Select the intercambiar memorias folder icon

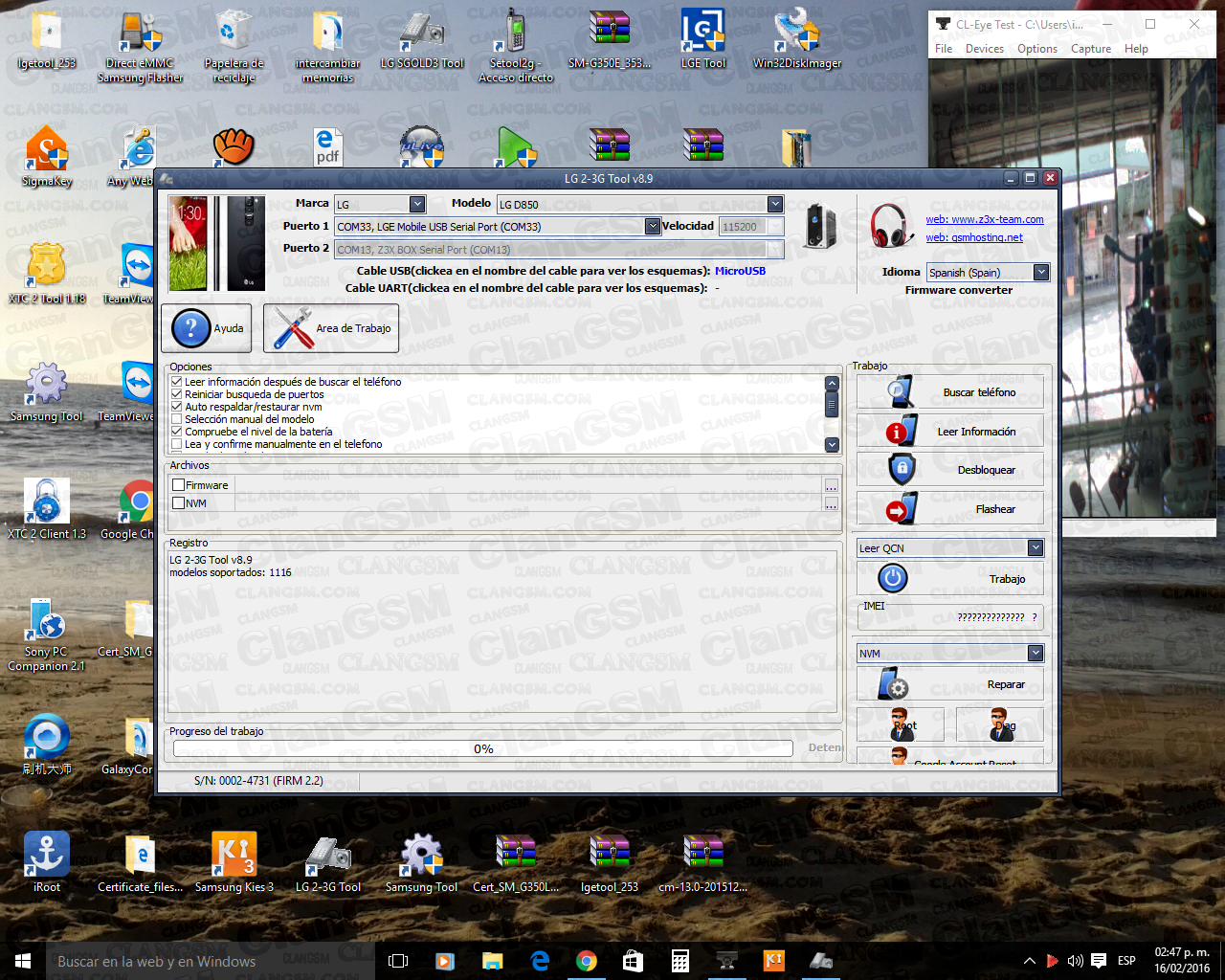tap(328, 46)
